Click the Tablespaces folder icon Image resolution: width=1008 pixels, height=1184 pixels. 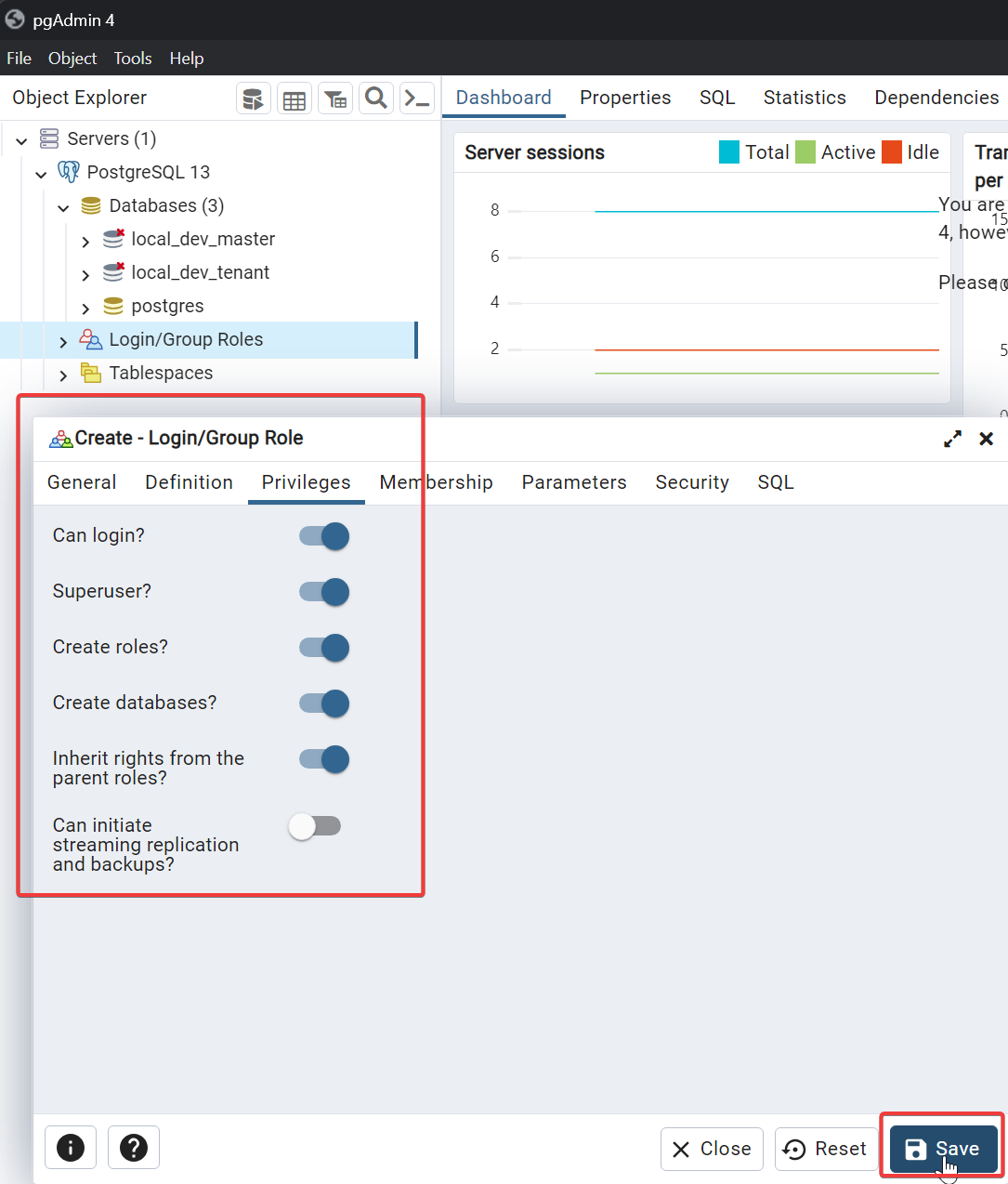click(x=91, y=373)
